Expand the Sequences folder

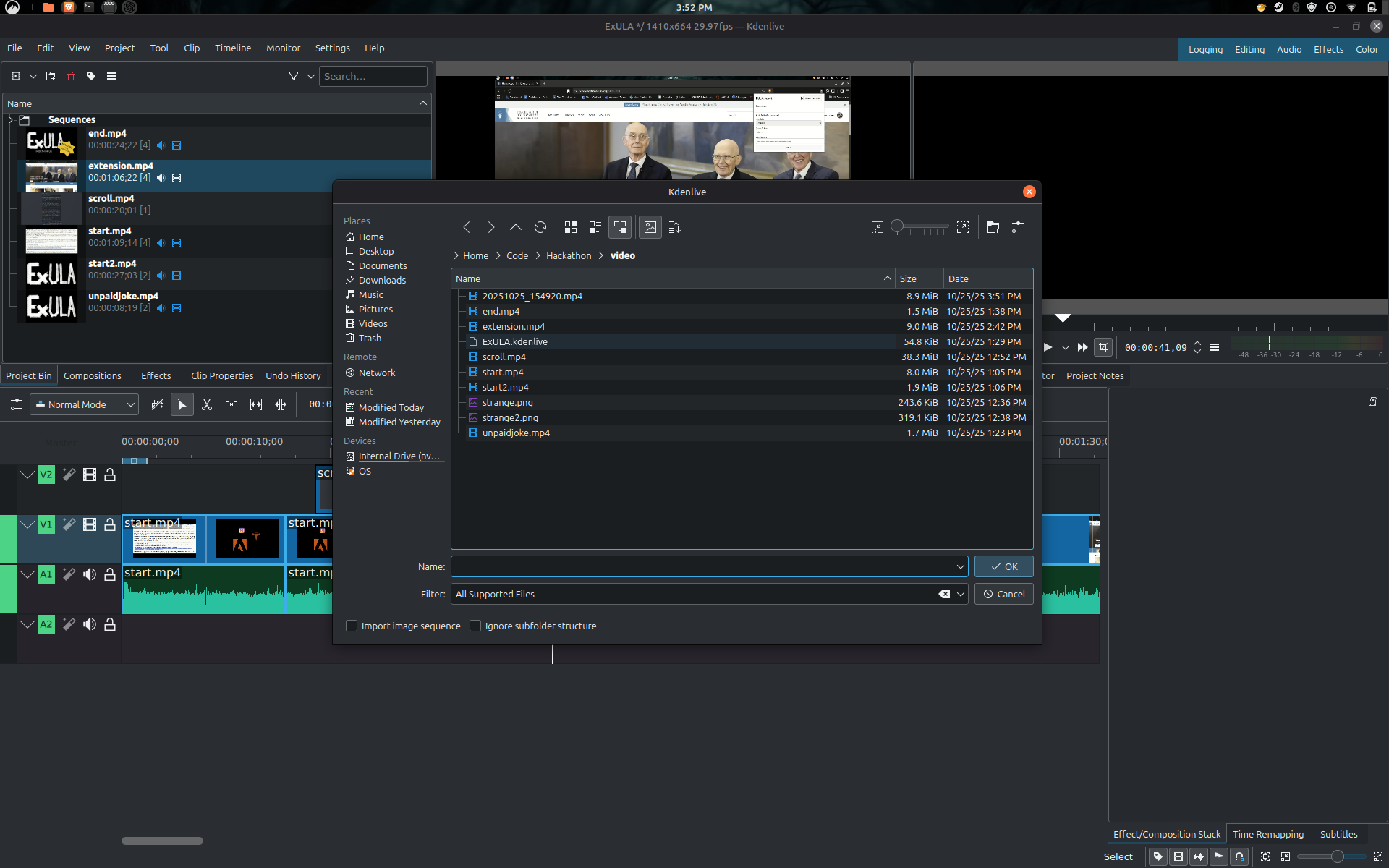(11, 120)
